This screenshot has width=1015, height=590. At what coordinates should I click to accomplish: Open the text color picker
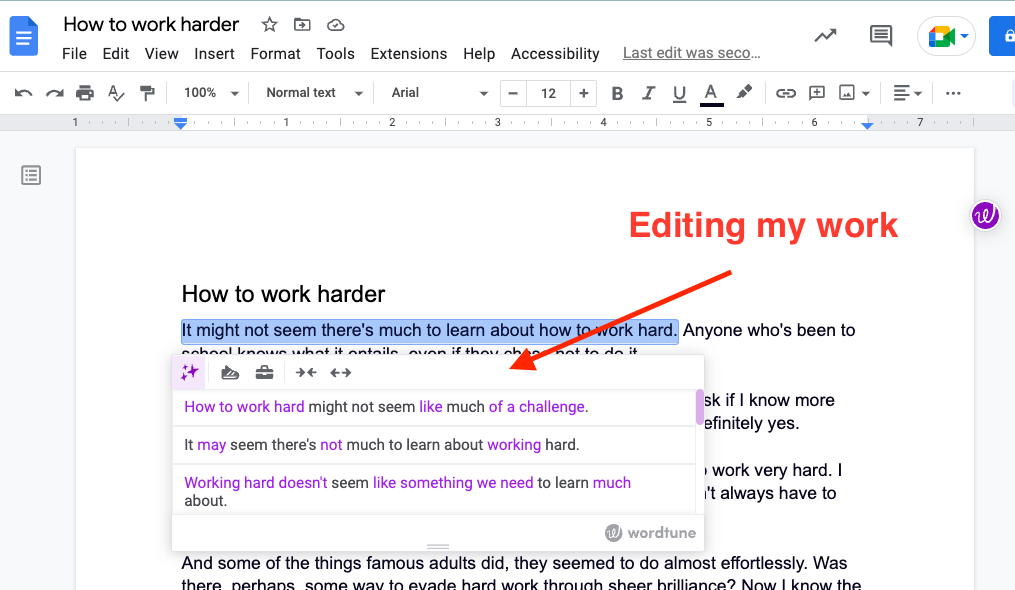click(x=710, y=92)
